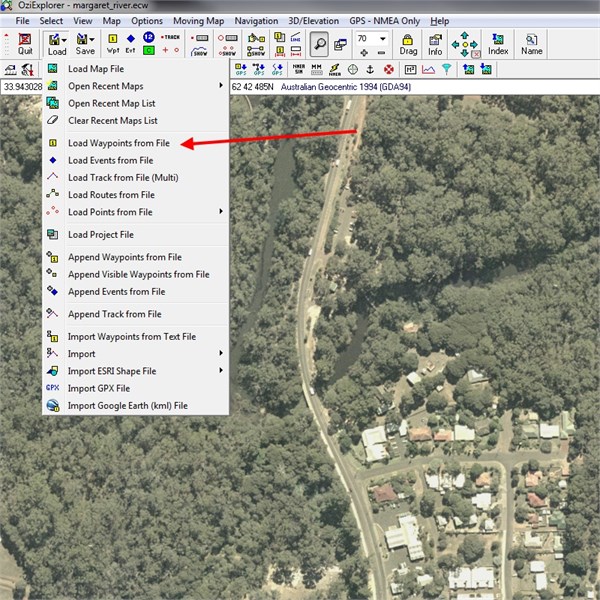Click the cyan funnel filter icon
Image resolution: width=600 pixels, height=600 pixels.
446,69
